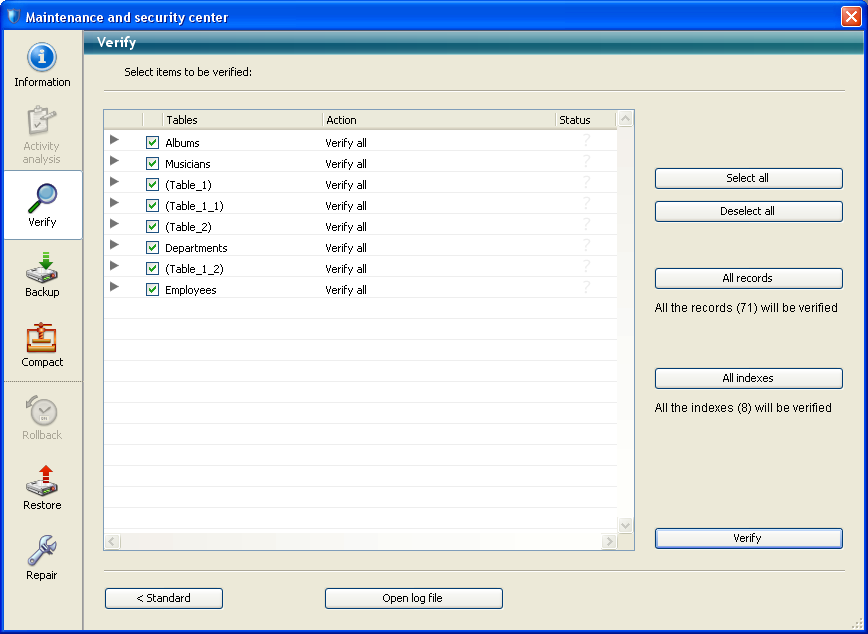Image resolution: width=868 pixels, height=634 pixels.
Task: Select the Repair wrench icon
Action: [x=42, y=551]
